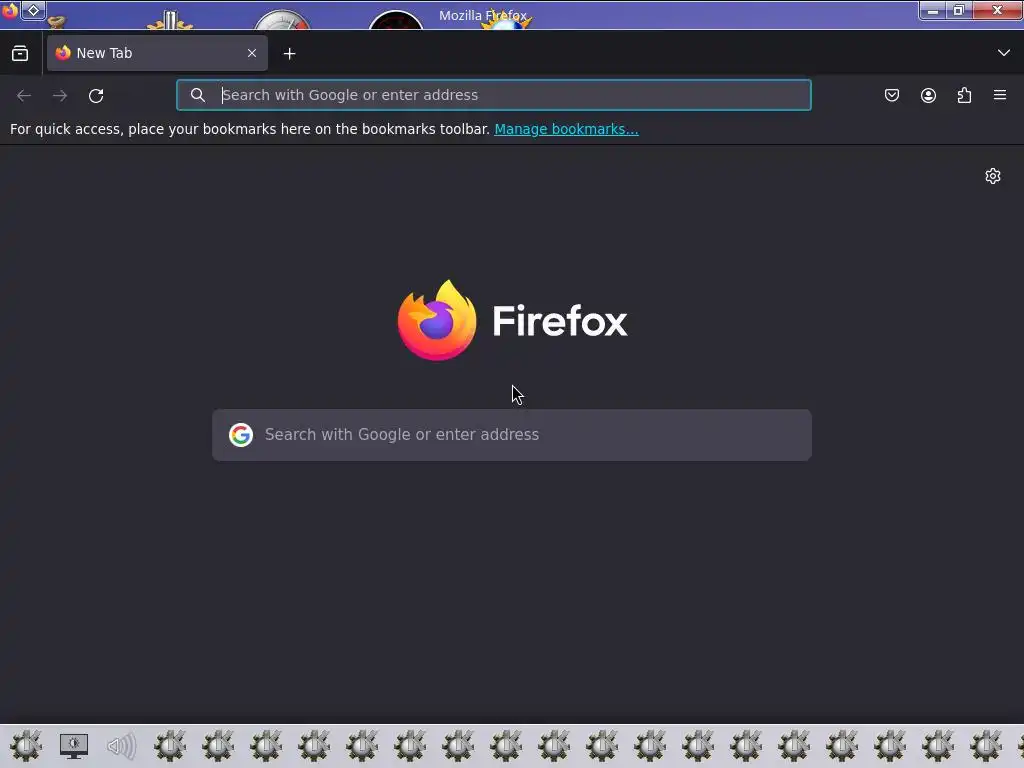Go forward with the right arrow button
Image resolution: width=1024 pixels, height=768 pixels.
point(60,95)
